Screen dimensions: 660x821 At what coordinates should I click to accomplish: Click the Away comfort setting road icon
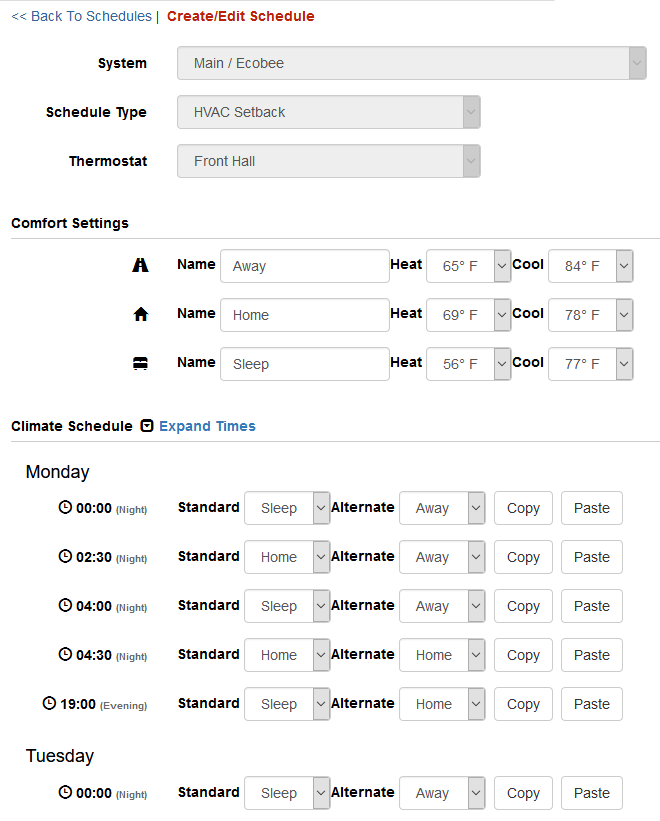tap(140, 265)
